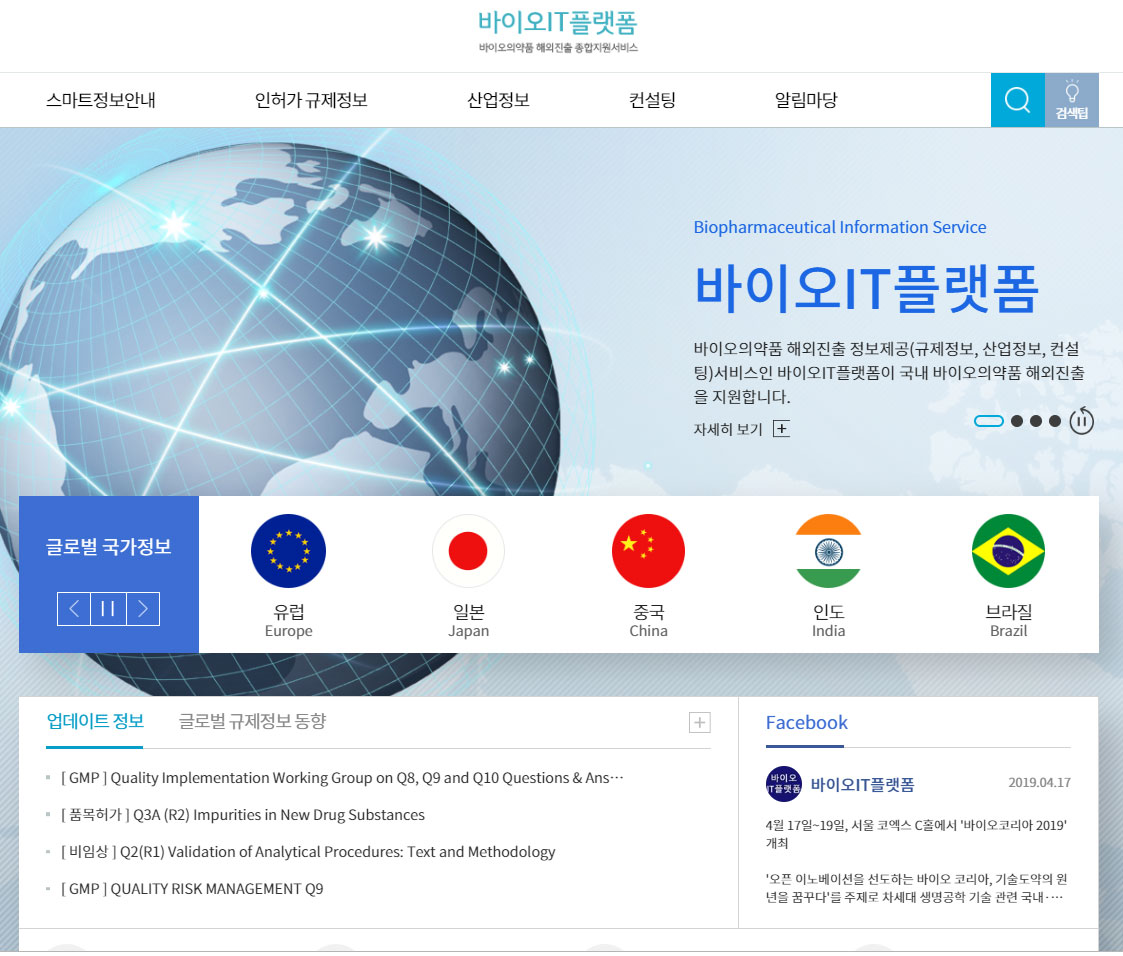
Task: Expand the 자세히 보기 plus button
Action: pos(781,429)
